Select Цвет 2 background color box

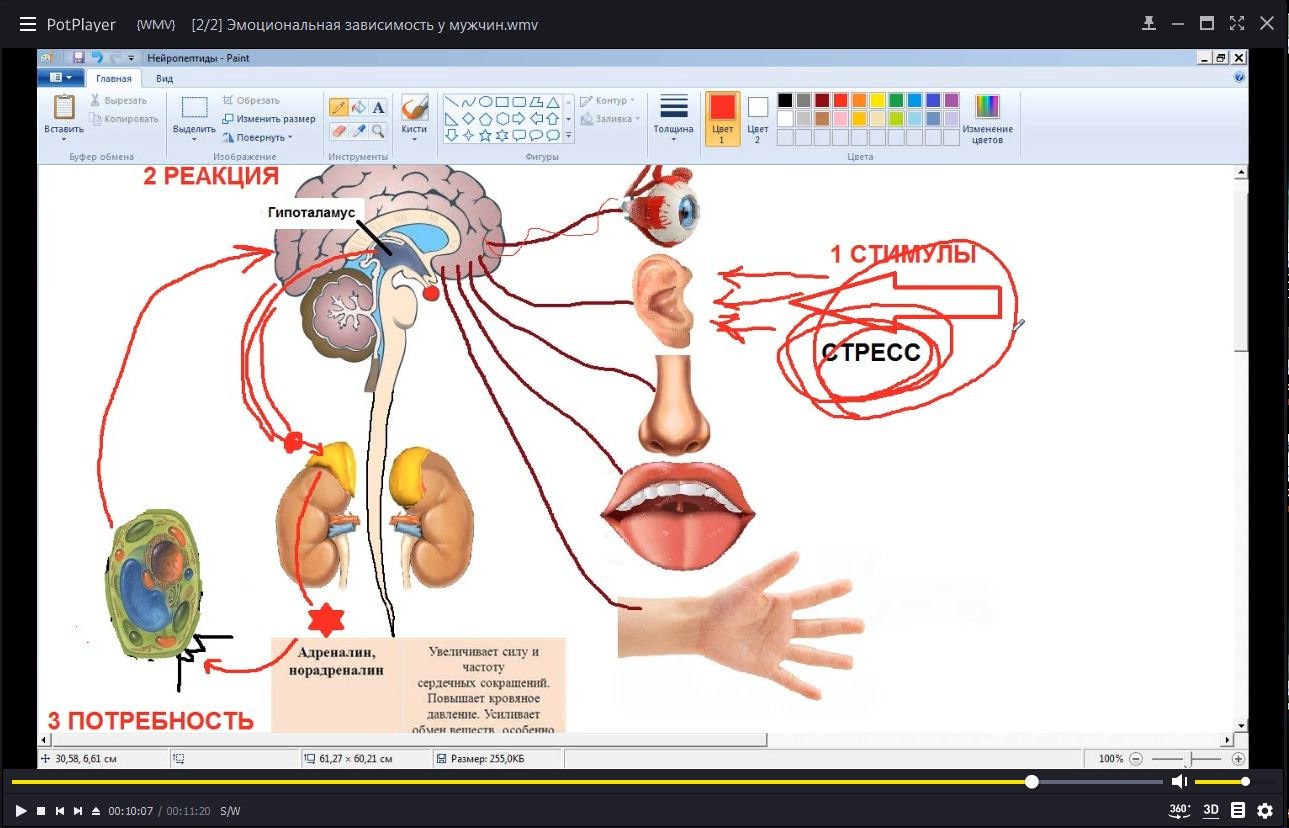point(758,119)
